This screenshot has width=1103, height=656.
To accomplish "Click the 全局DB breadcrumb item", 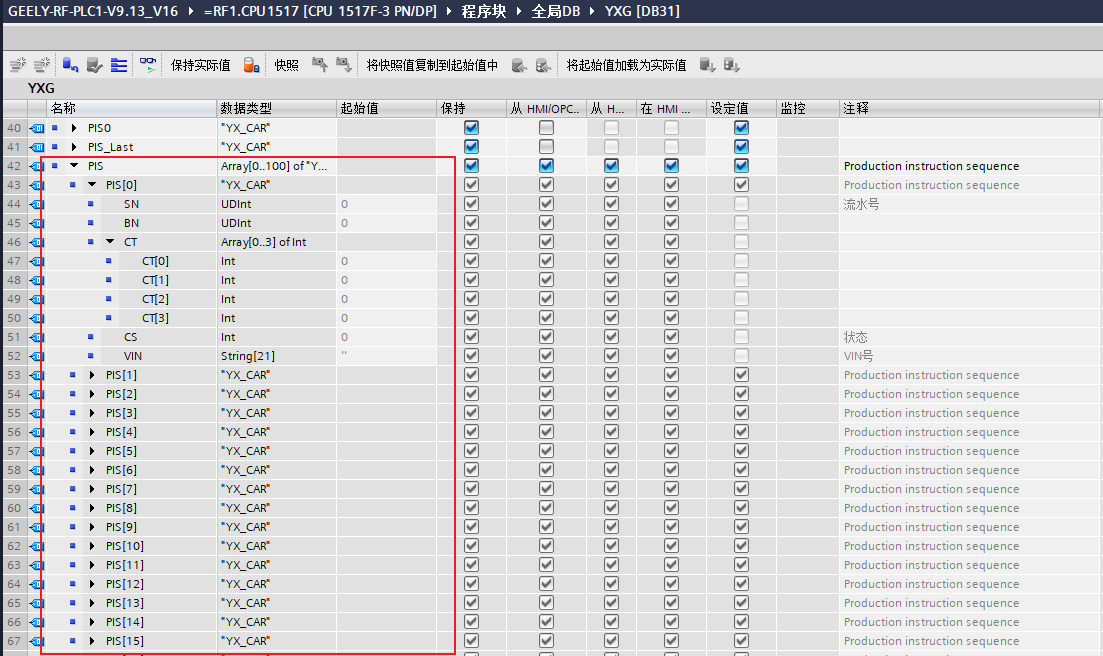I will tap(554, 11).
